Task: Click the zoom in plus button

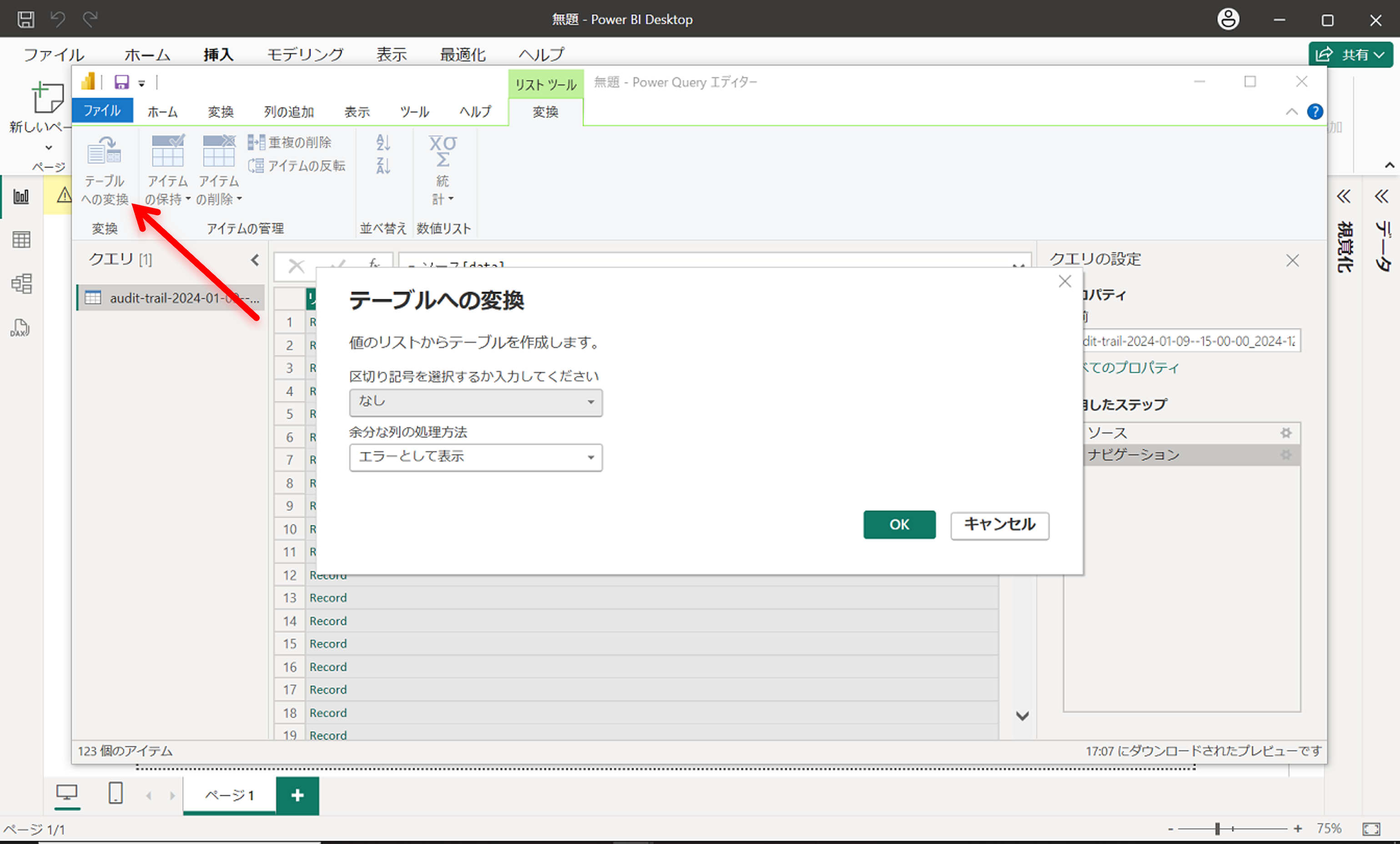Action: (x=1298, y=829)
